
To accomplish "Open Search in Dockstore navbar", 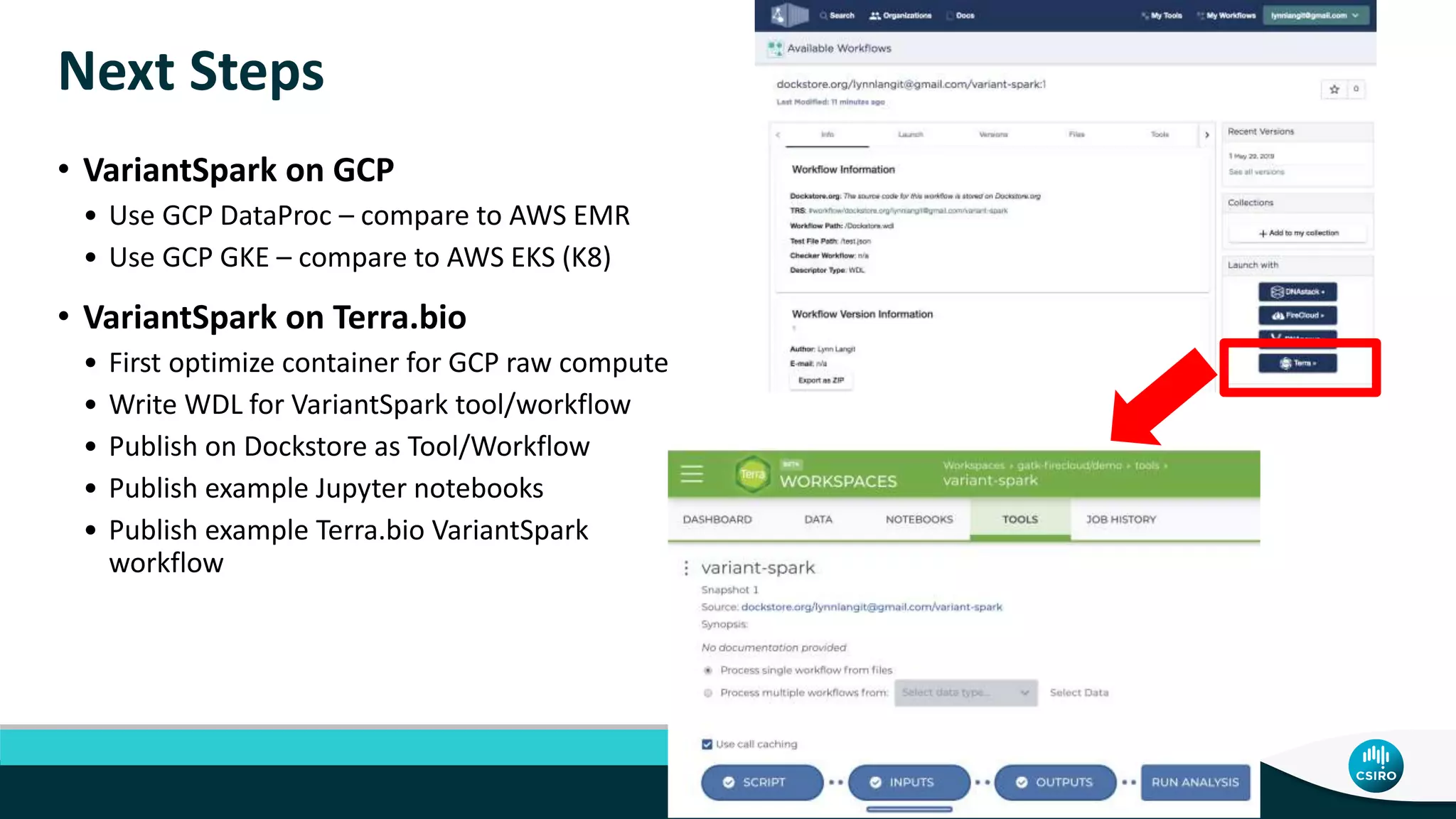I will pyautogui.click(x=837, y=15).
